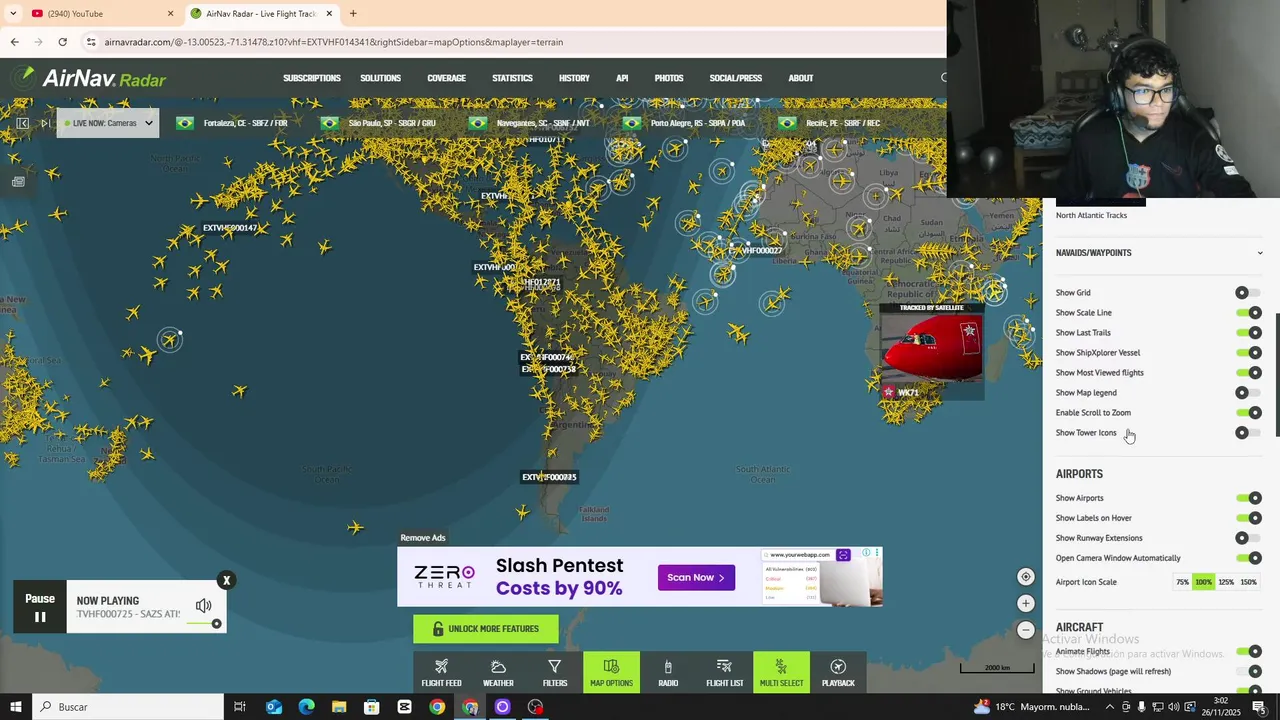Enable the Show Grid toggle
The width and height of the screenshot is (1280, 720).
(1247, 293)
